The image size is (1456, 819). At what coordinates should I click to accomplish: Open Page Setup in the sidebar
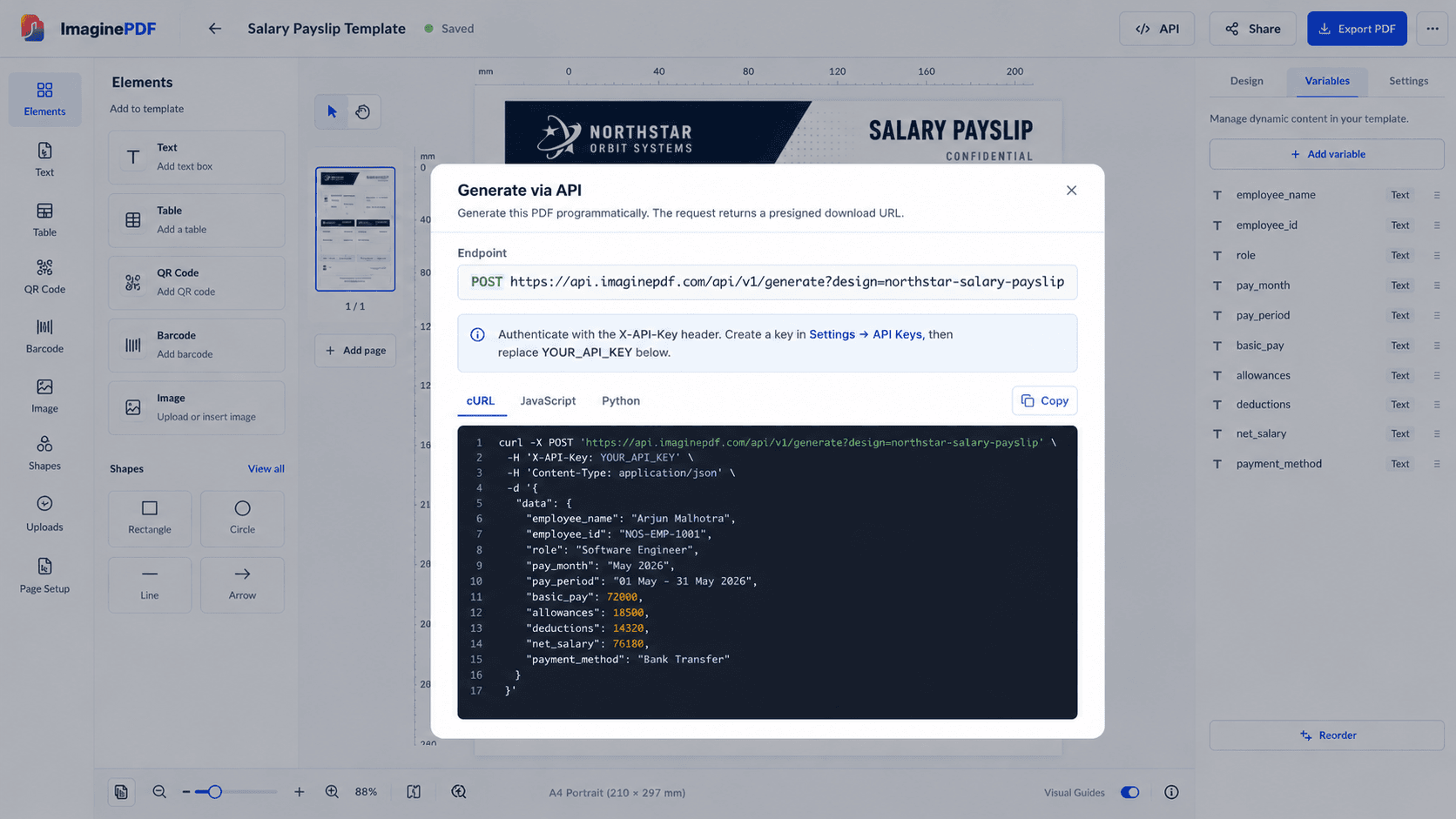(x=44, y=575)
